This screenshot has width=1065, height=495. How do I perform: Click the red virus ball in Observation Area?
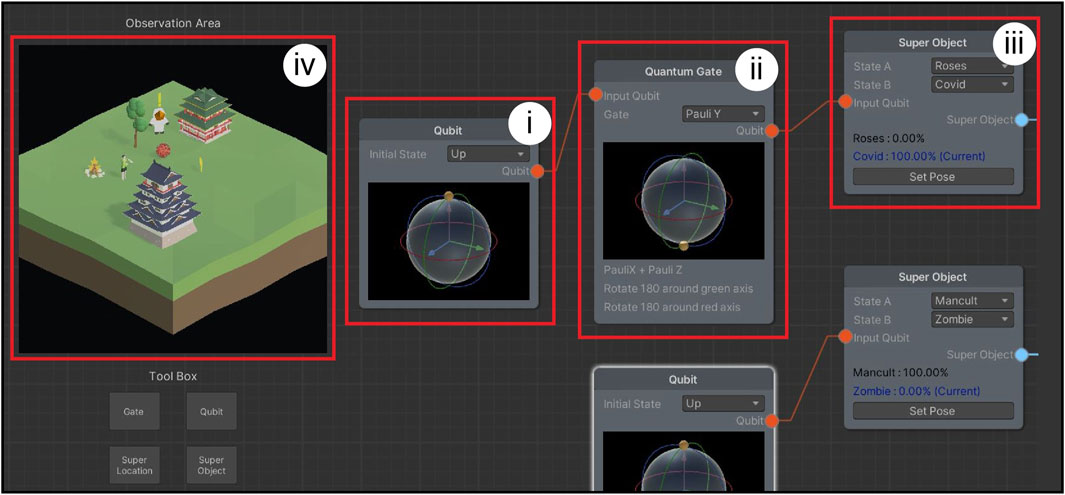tap(163, 150)
